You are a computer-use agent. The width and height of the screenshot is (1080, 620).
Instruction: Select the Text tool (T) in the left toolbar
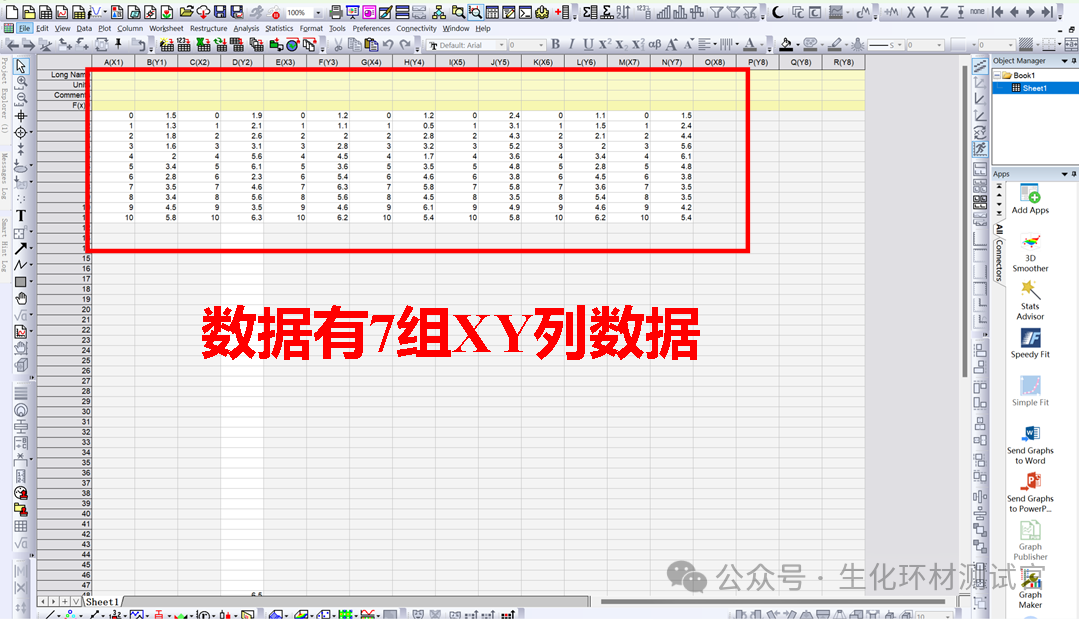point(21,216)
